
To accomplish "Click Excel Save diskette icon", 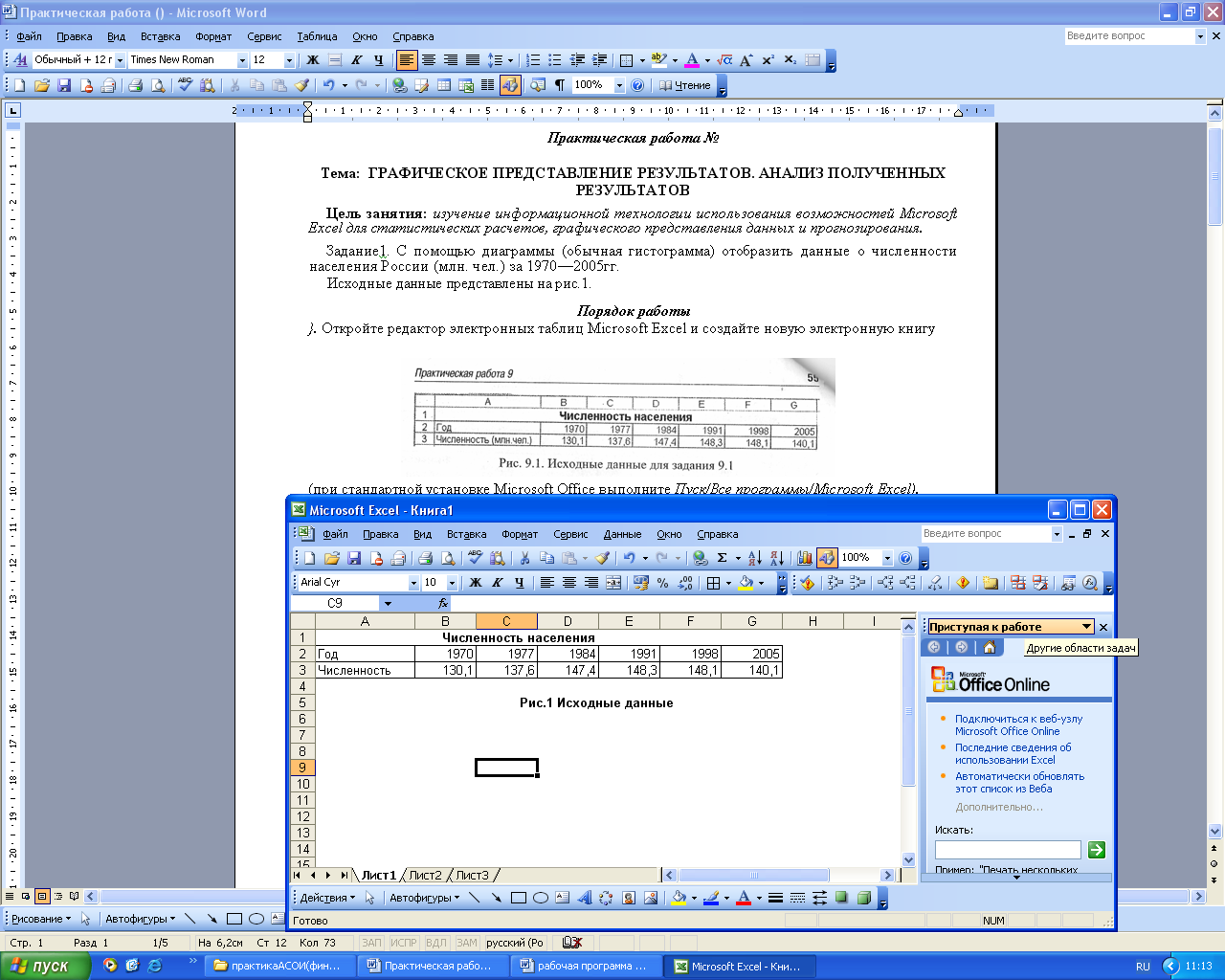I will 354,558.
